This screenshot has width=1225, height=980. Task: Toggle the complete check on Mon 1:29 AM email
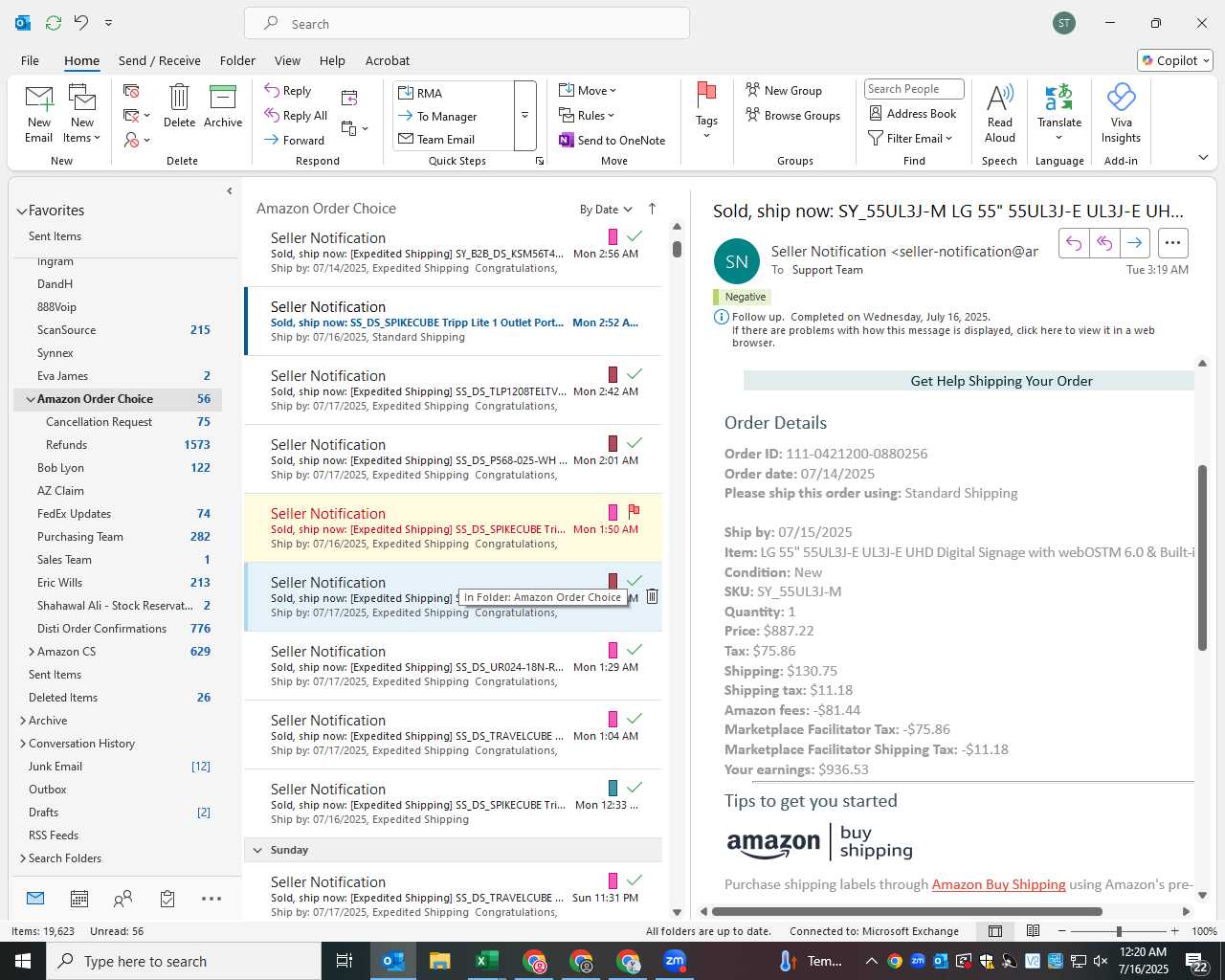coord(634,649)
